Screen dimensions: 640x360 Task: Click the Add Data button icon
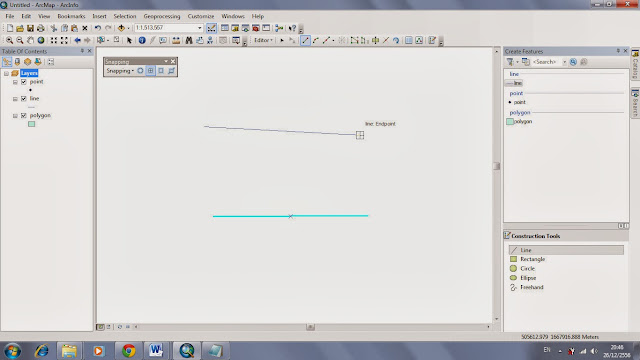click(x=121, y=28)
